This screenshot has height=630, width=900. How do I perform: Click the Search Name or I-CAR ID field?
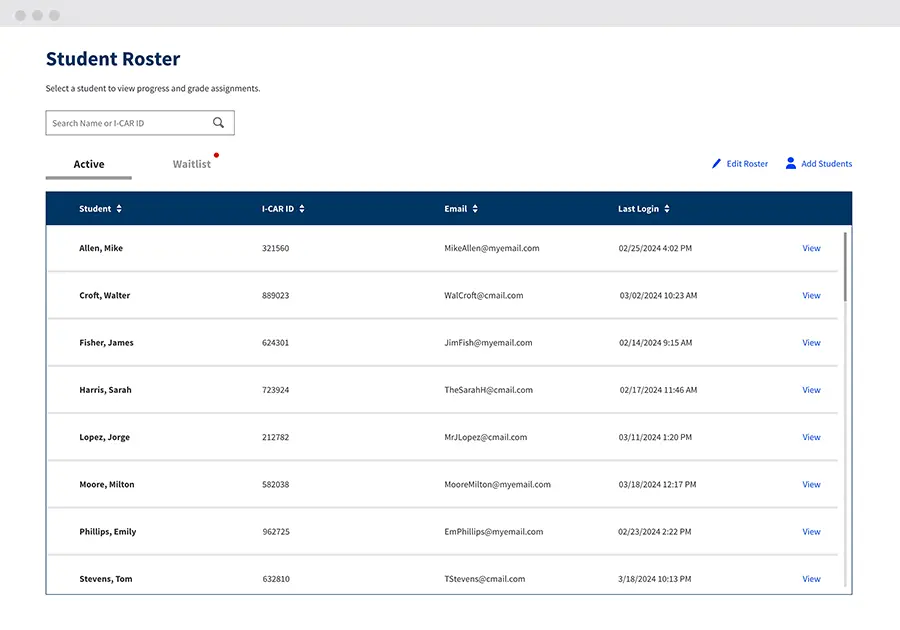(x=128, y=123)
